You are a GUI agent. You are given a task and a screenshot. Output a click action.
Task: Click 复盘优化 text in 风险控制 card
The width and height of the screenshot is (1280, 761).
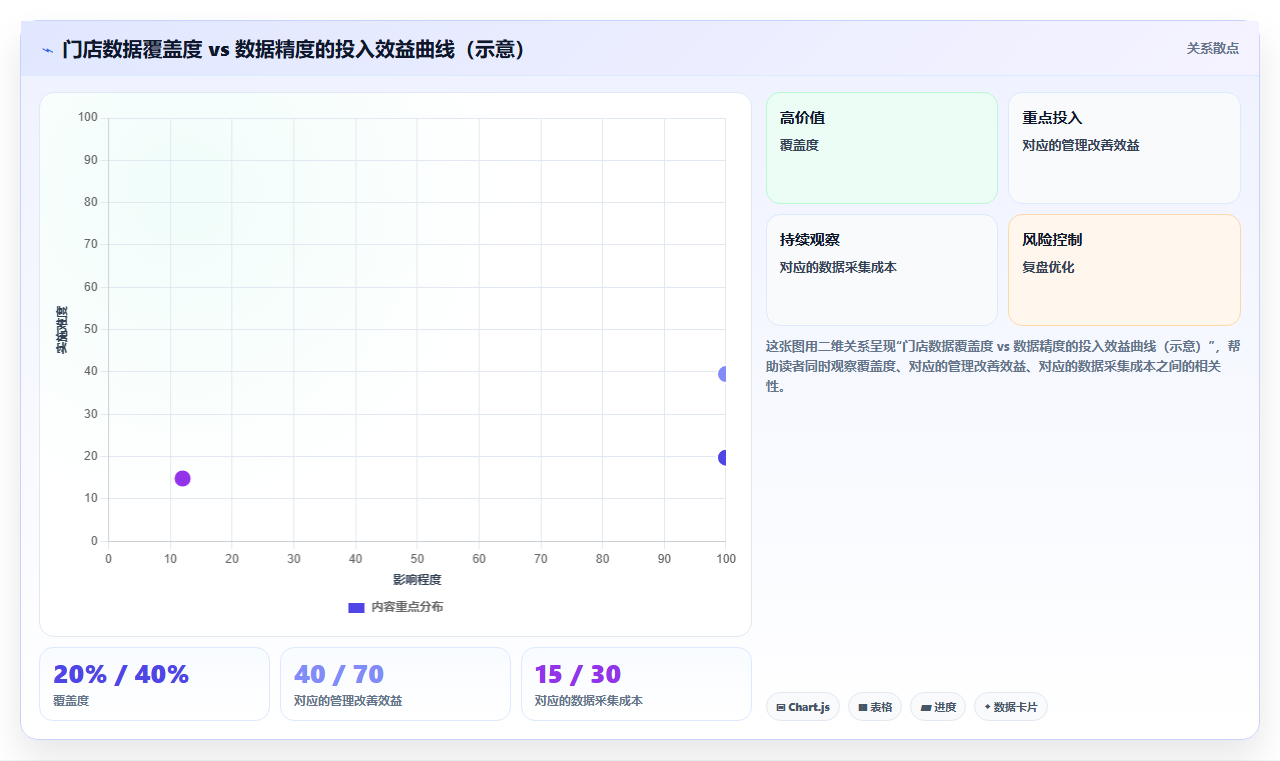1048,268
